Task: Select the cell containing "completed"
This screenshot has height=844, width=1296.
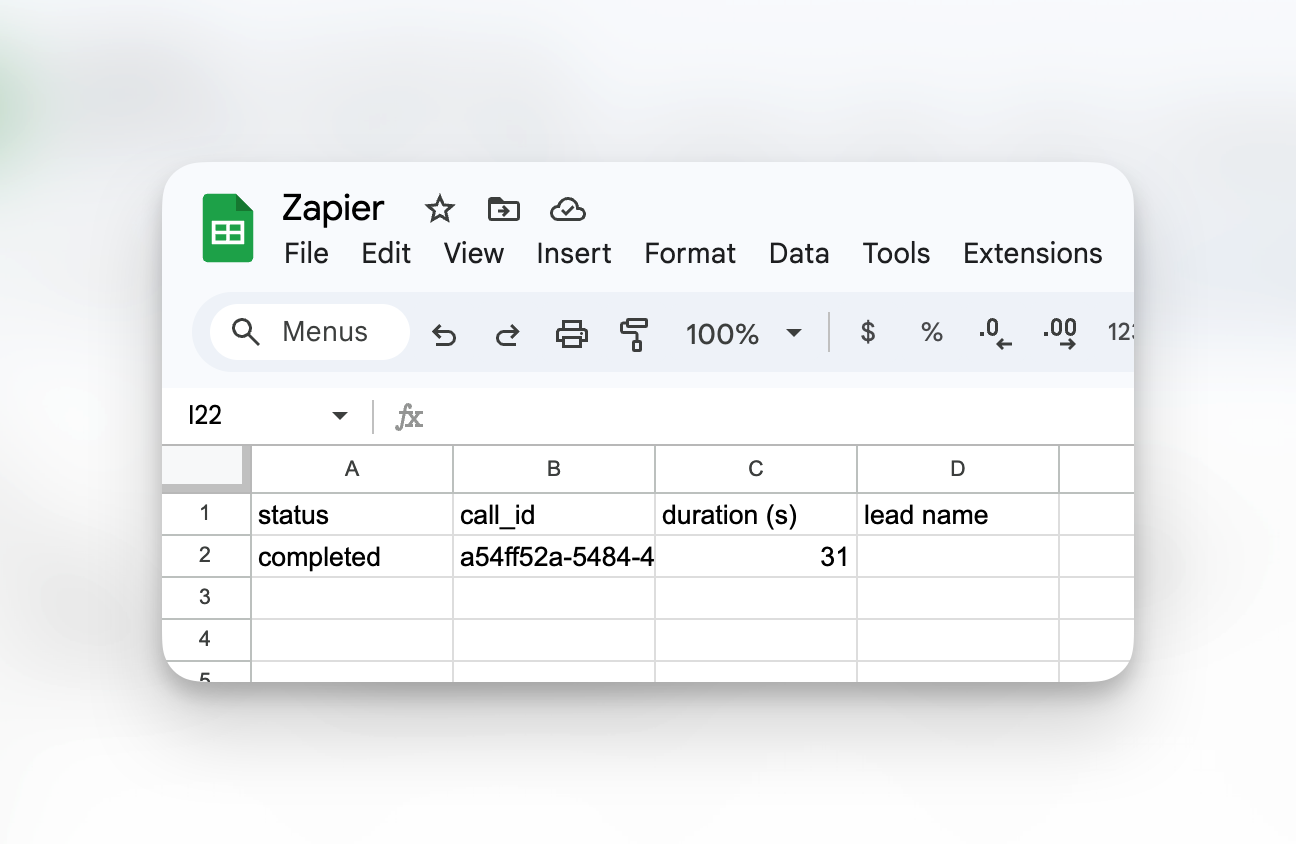Action: (351, 557)
